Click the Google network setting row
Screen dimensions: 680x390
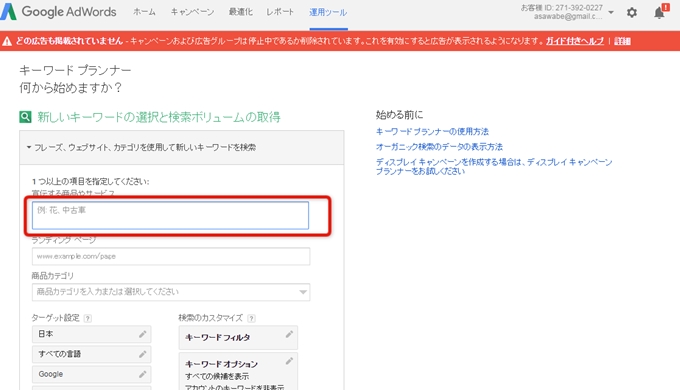tap(92, 374)
